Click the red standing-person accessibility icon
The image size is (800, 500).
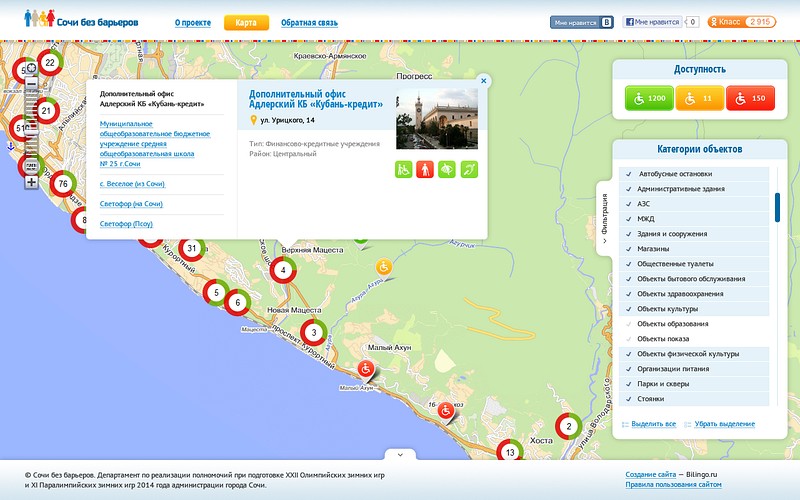[x=425, y=169]
